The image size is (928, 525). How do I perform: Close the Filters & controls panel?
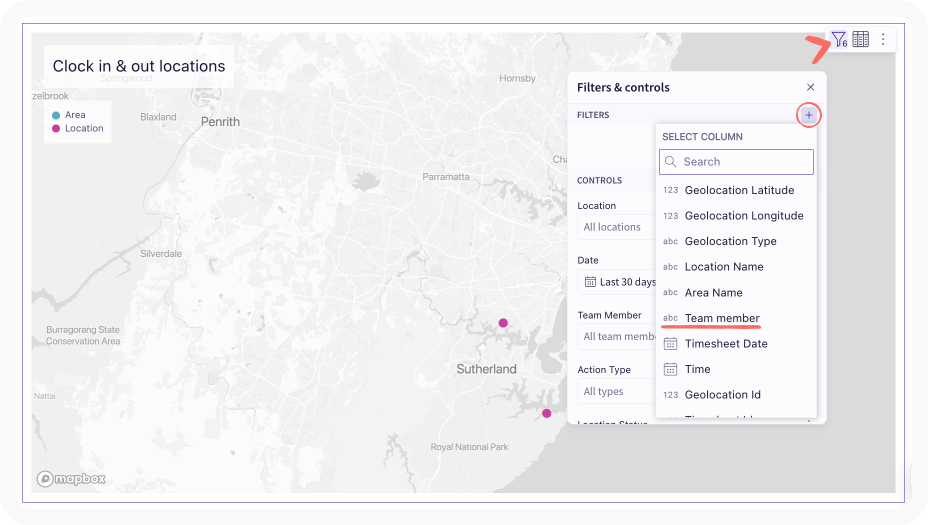[x=810, y=87]
